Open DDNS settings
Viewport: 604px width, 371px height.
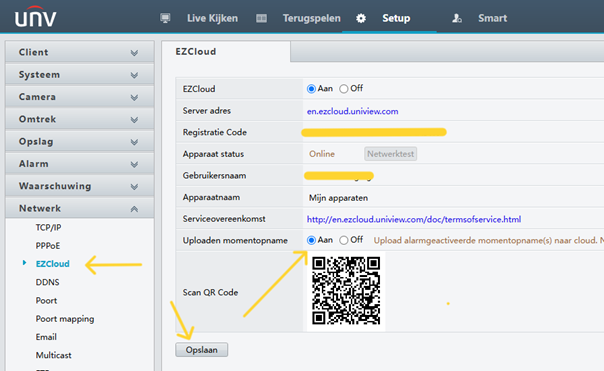[47, 282]
